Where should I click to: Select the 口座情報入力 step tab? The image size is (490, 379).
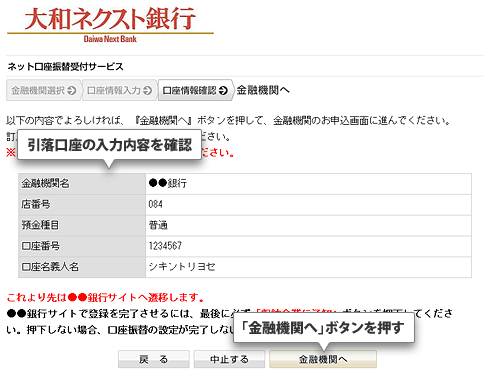119,90
